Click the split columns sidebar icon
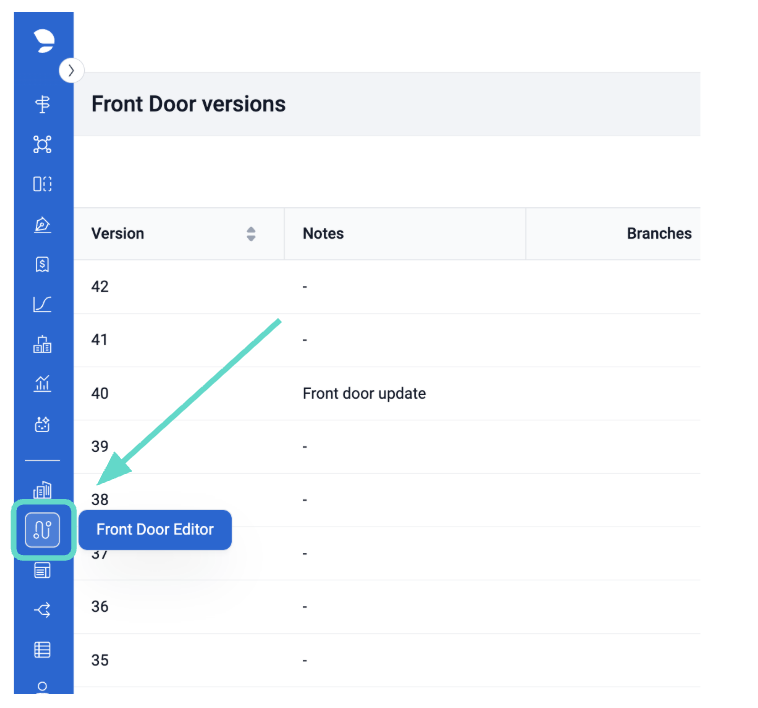The height and width of the screenshot is (708, 758). [42, 184]
